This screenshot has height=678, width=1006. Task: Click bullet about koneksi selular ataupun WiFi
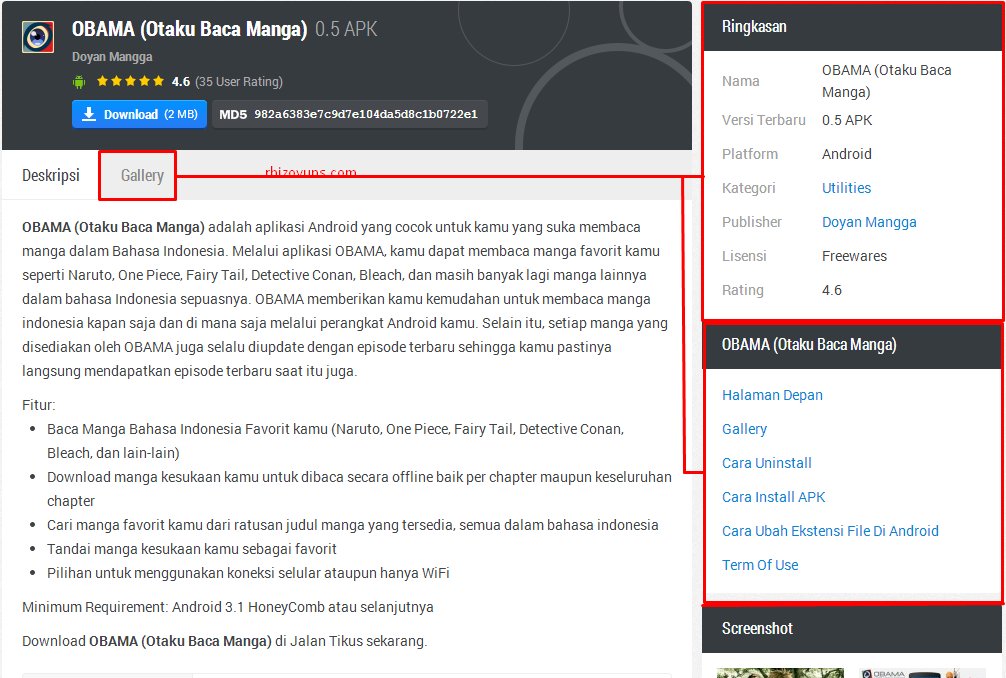248,573
